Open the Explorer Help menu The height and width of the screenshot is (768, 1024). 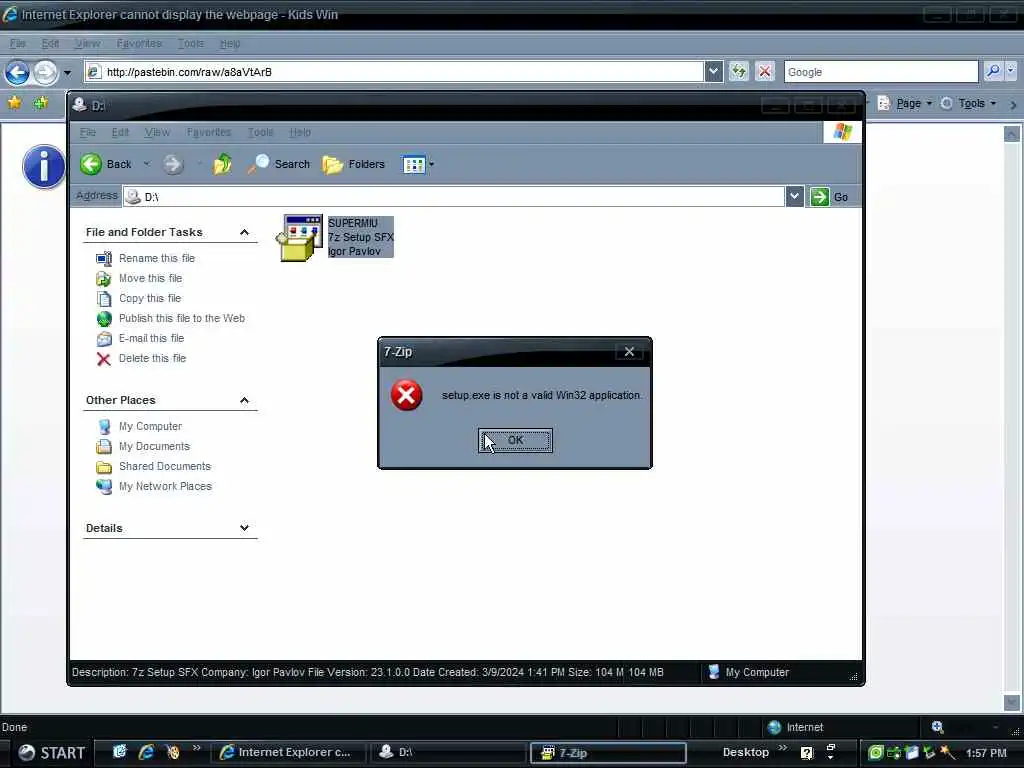[x=300, y=132]
